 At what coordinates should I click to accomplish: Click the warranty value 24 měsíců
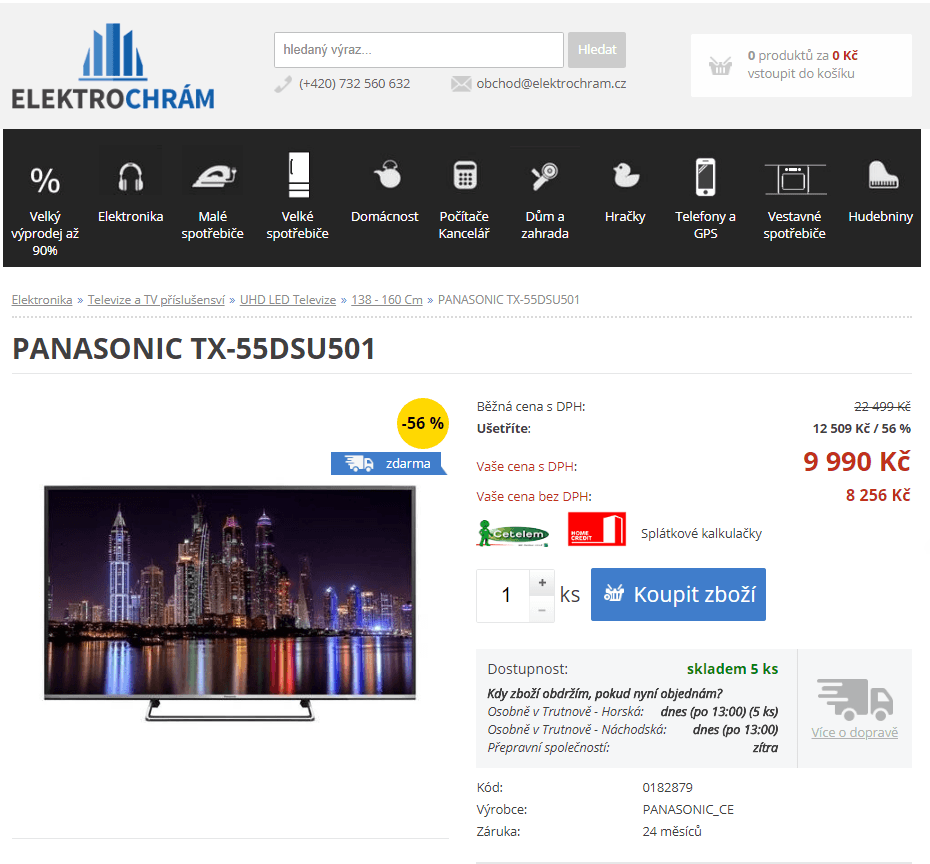[x=671, y=831]
